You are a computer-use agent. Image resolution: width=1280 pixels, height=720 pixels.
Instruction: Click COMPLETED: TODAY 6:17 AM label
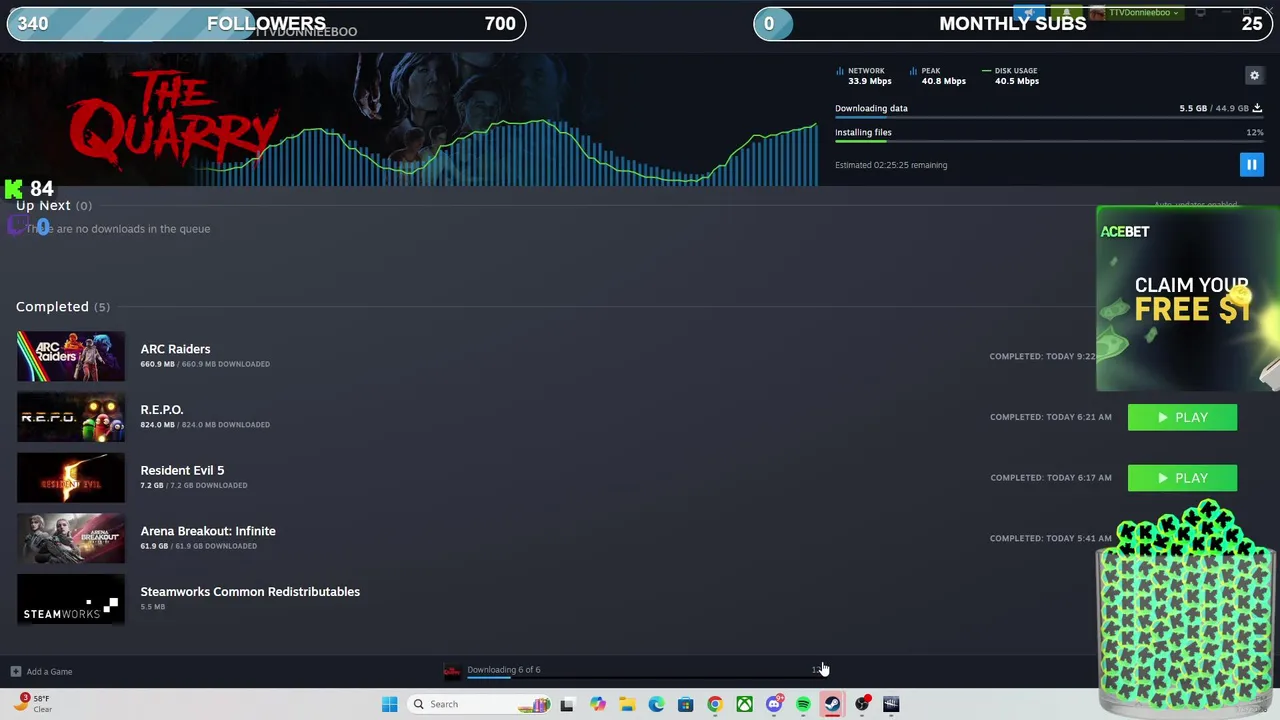pyautogui.click(x=1051, y=478)
